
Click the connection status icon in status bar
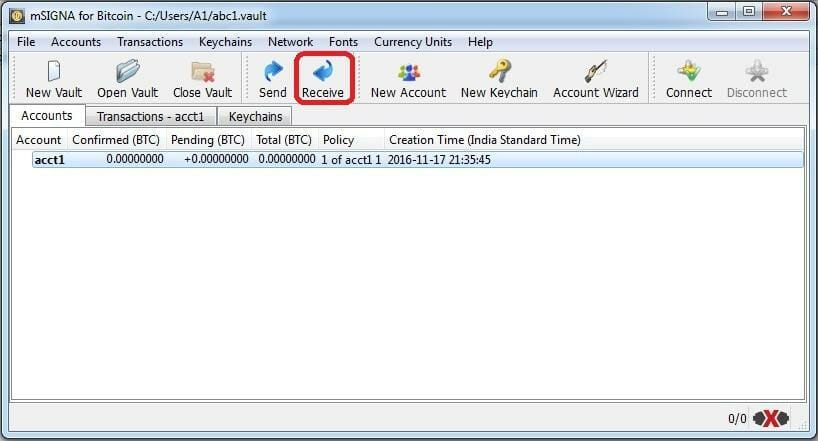(x=771, y=418)
